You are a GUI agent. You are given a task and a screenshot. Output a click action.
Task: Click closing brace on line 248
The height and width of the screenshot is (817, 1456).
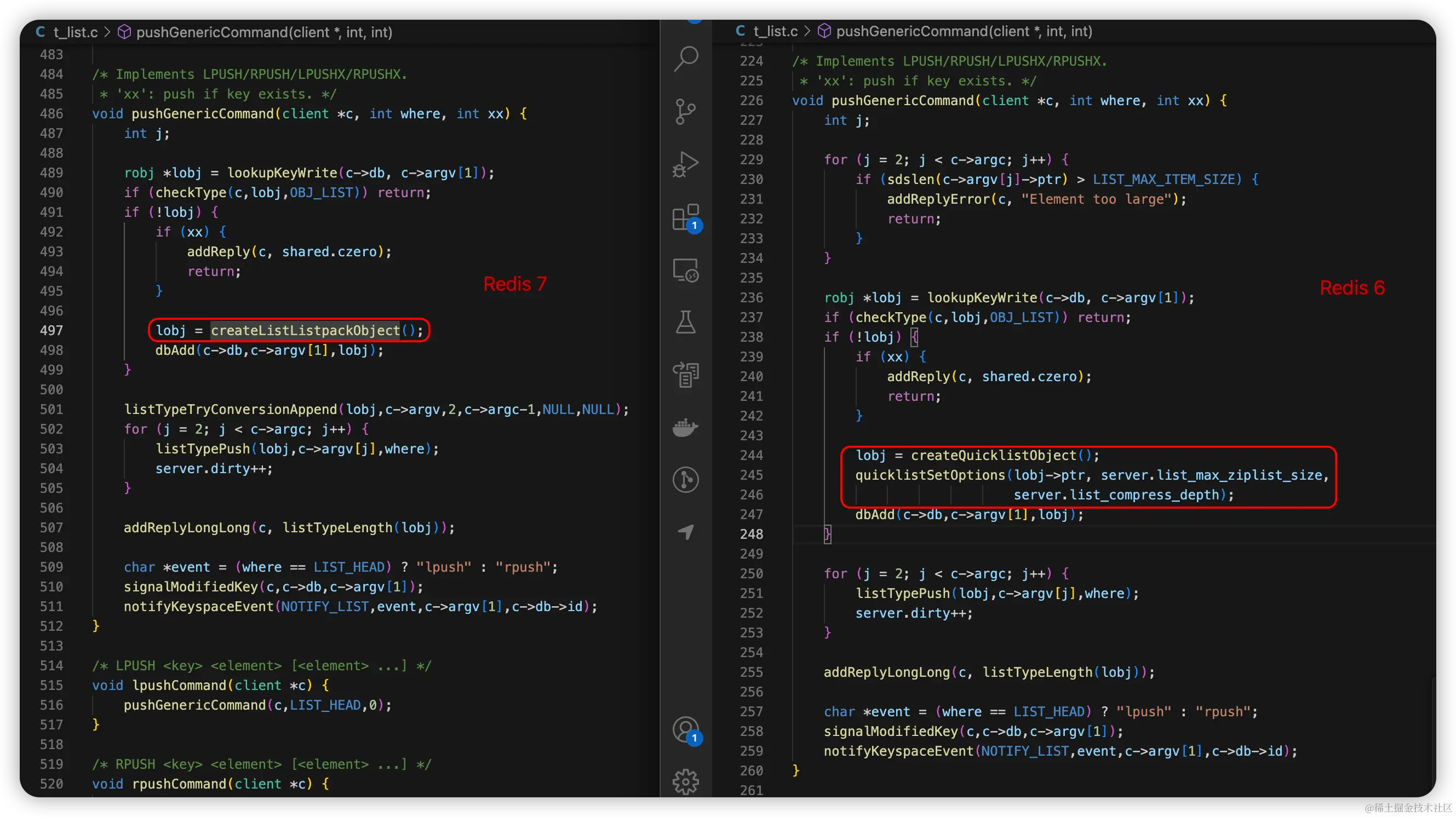pos(828,534)
